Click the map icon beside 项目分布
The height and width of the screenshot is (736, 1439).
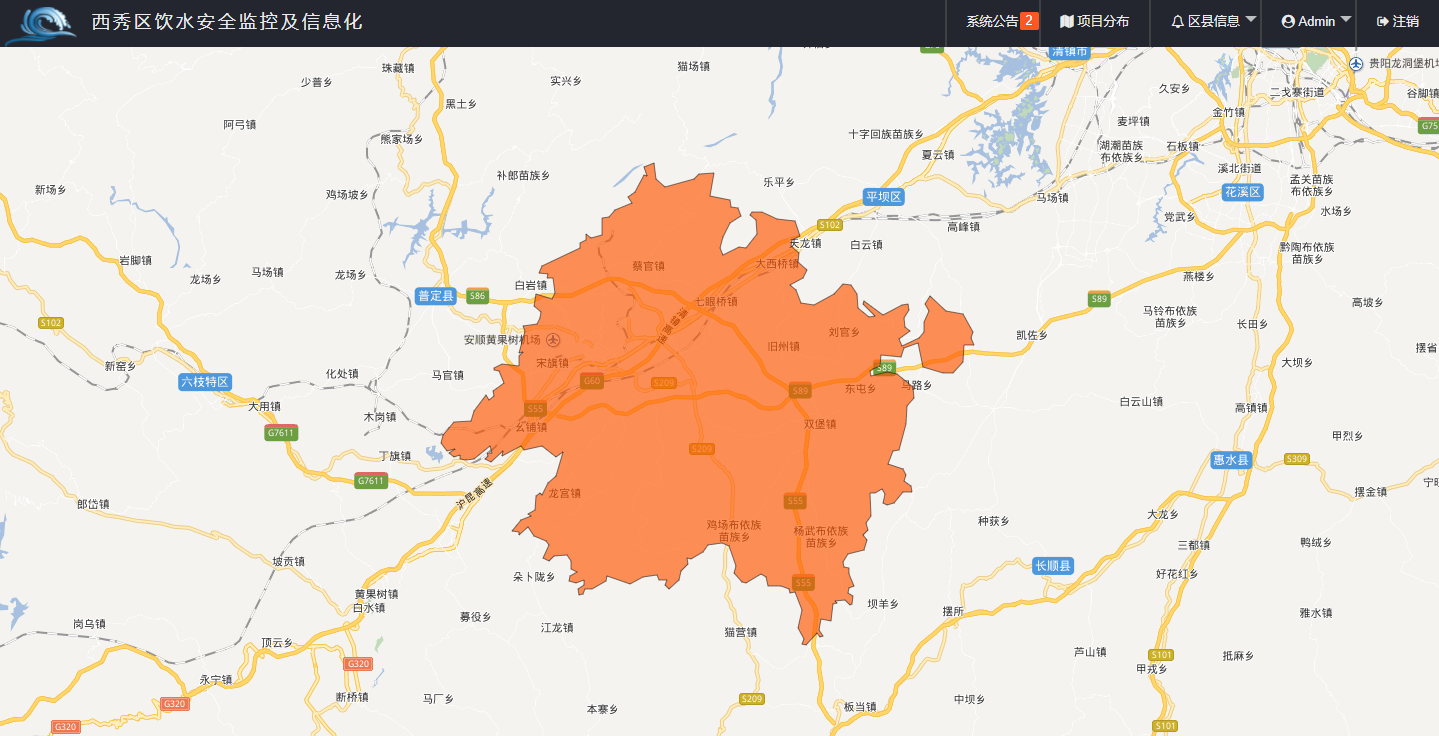[x=1066, y=21]
